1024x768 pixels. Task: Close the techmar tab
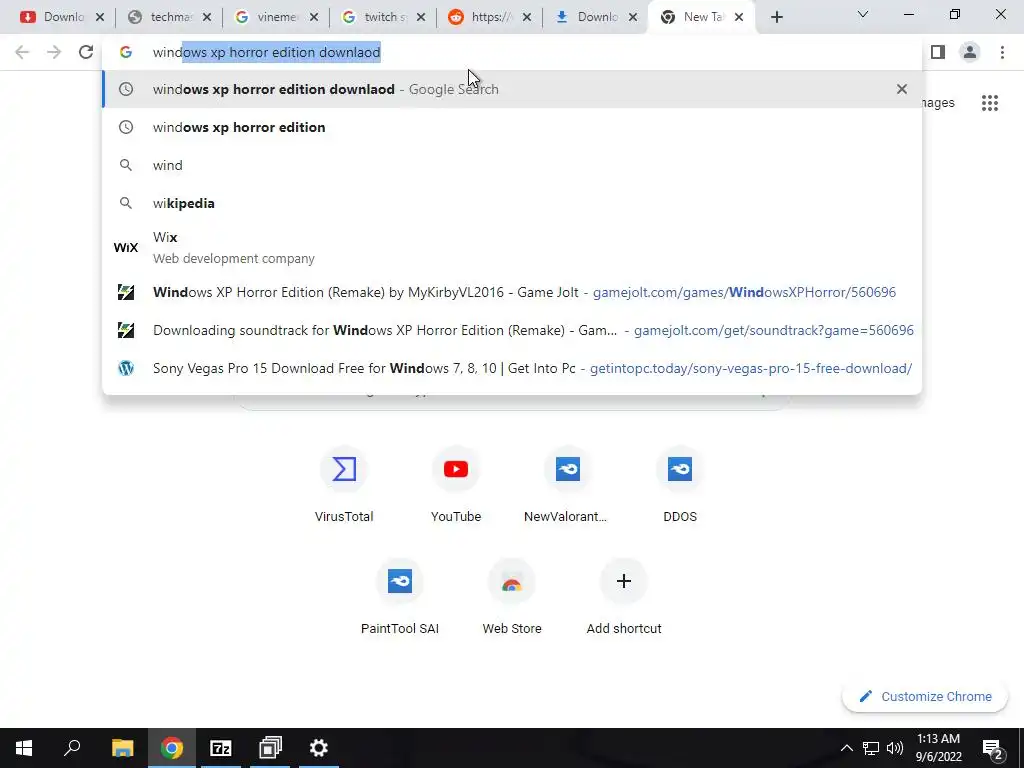coord(207,18)
